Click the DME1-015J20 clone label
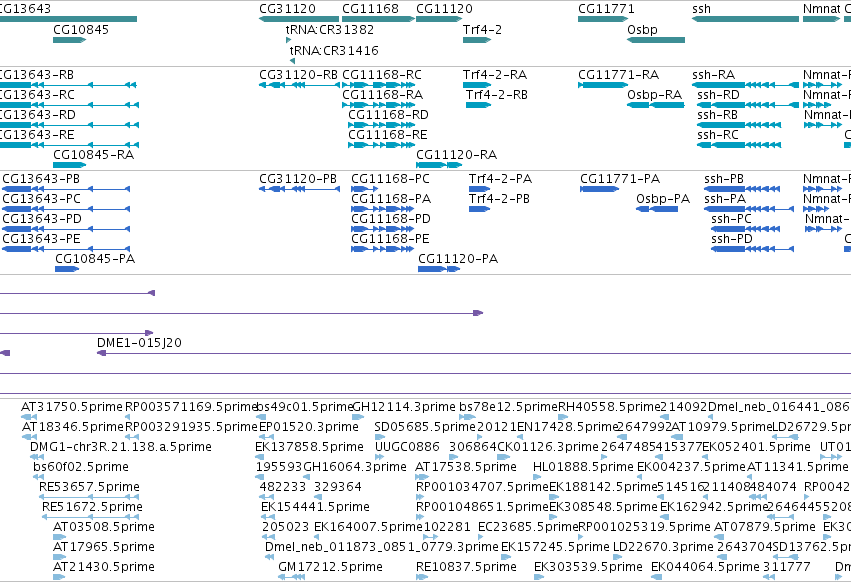Image resolution: width=851 pixels, height=582 pixels. click(139, 343)
